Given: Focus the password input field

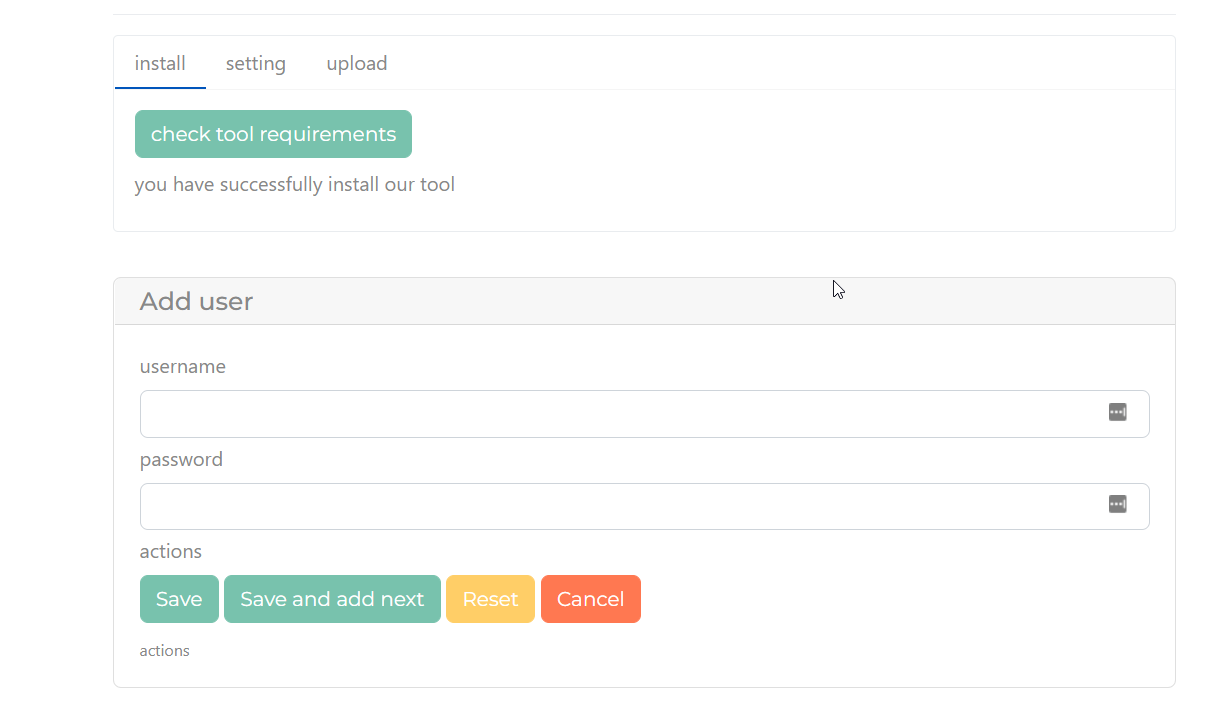Looking at the screenshot, I should tap(644, 506).
